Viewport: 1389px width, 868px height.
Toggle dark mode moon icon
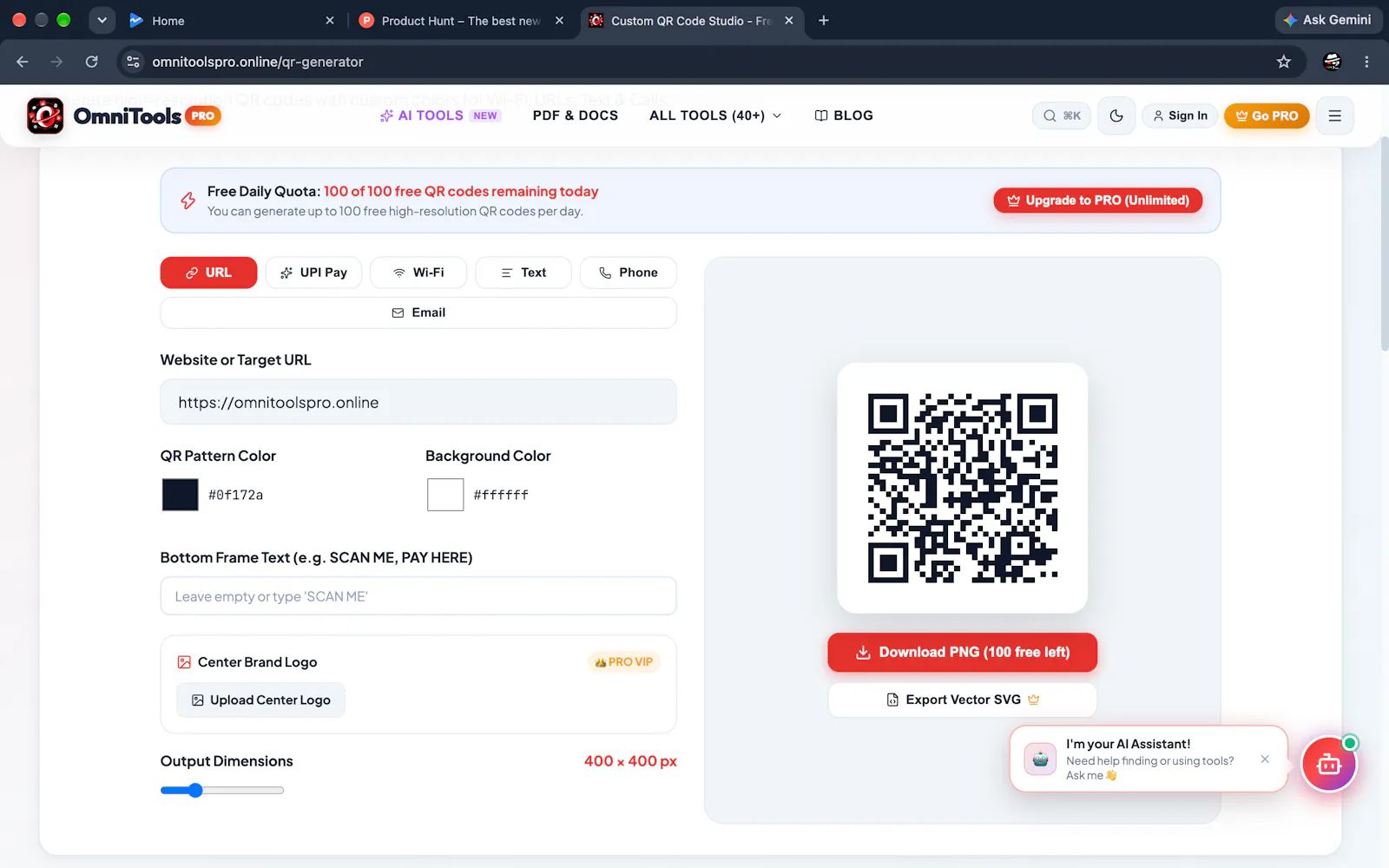(1116, 115)
